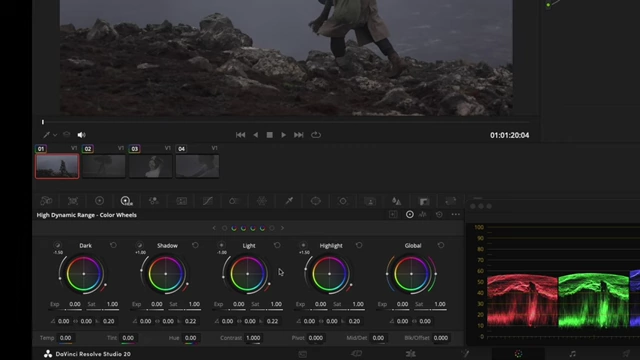Image resolution: width=640 pixels, height=360 pixels.
Task: Open the RGB Mixer palette
Action: [154, 201]
